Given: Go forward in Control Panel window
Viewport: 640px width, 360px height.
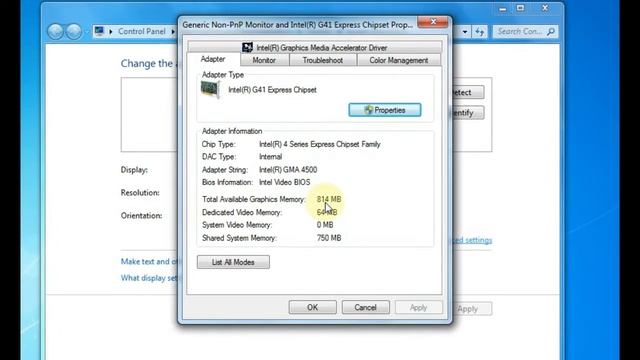Looking at the screenshot, I should point(73,31).
